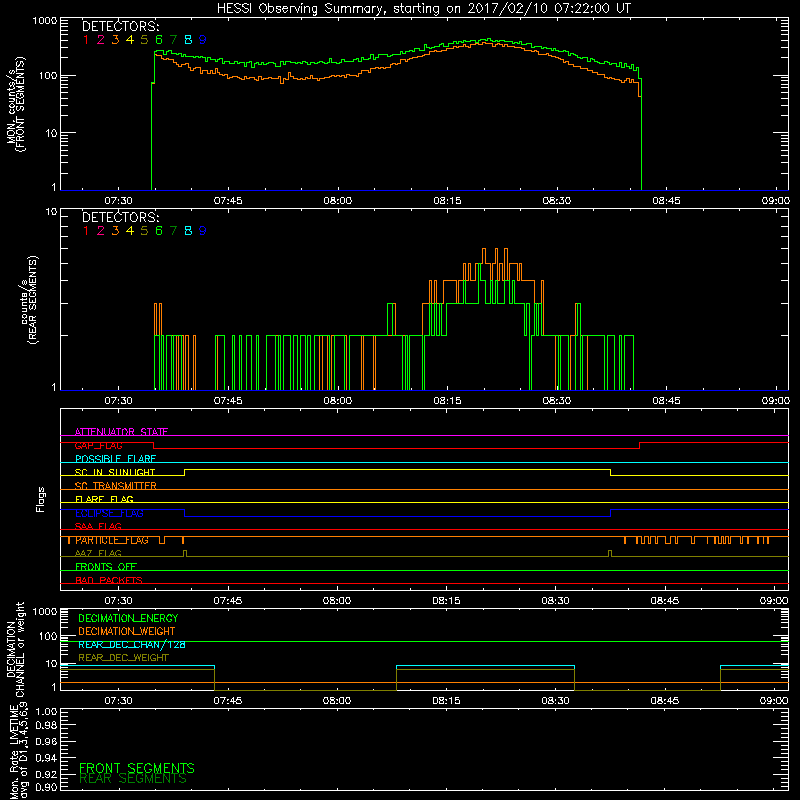Click orange detector '3' in the front segments legend
The image size is (800, 800).
[115, 40]
